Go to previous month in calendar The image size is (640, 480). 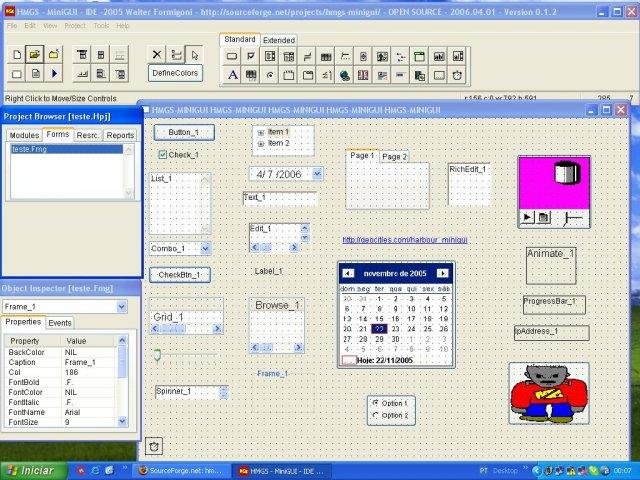point(348,273)
